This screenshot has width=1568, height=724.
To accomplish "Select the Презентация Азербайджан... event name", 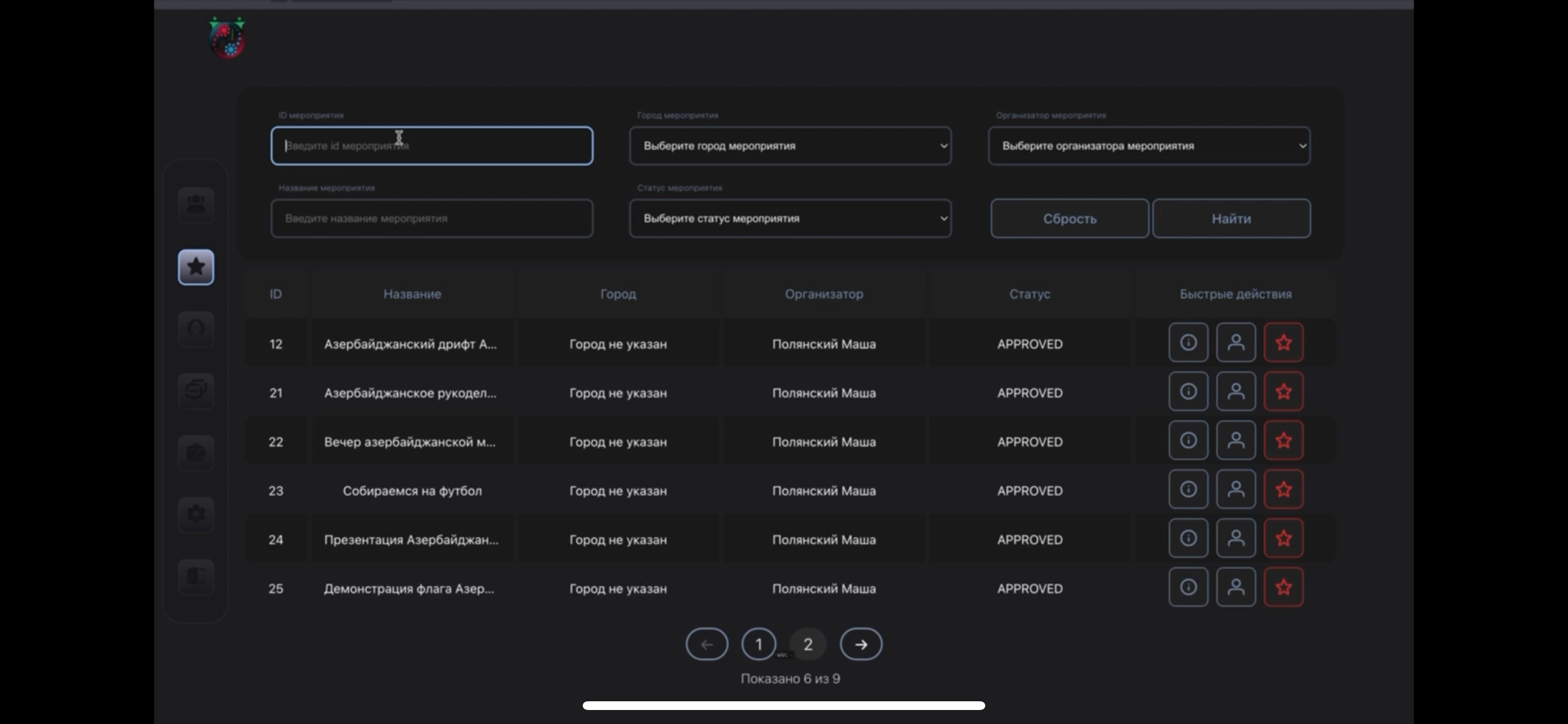I will (x=411, y=540).
